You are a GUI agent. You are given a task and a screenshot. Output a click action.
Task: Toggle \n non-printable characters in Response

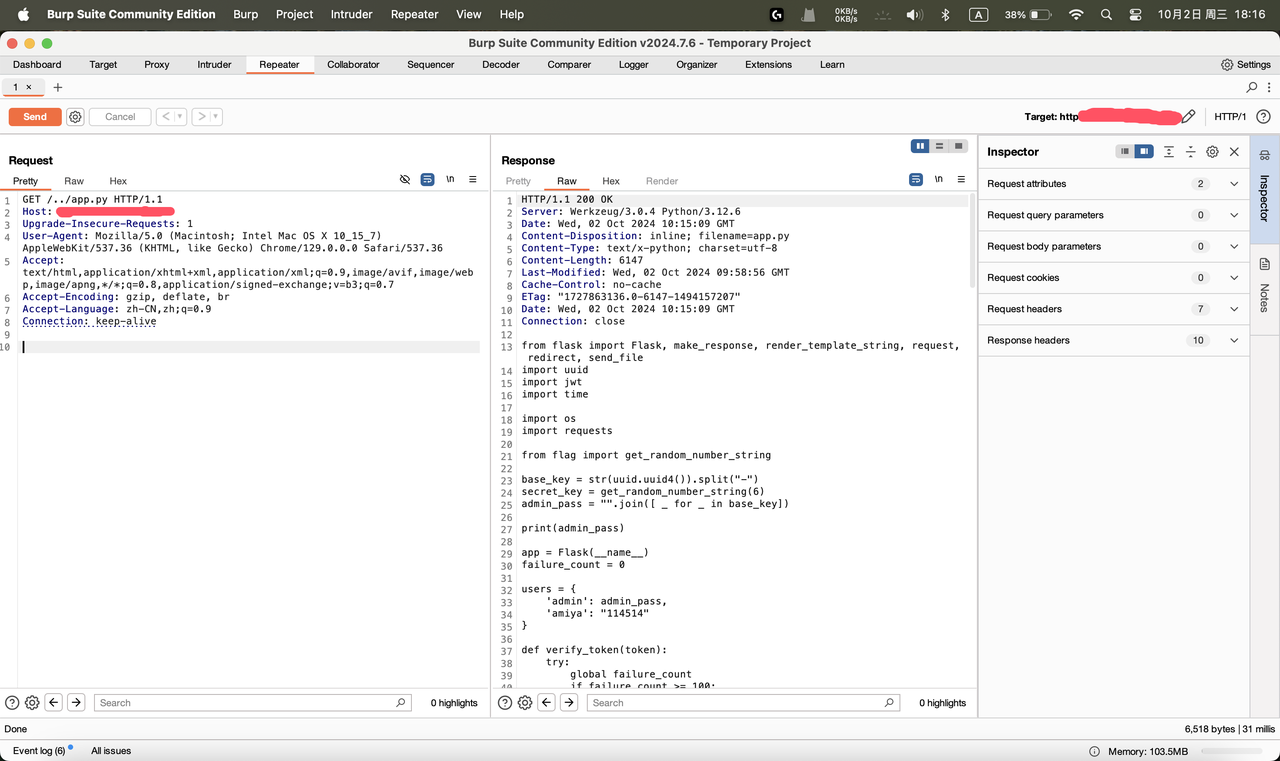pos(938,180)
